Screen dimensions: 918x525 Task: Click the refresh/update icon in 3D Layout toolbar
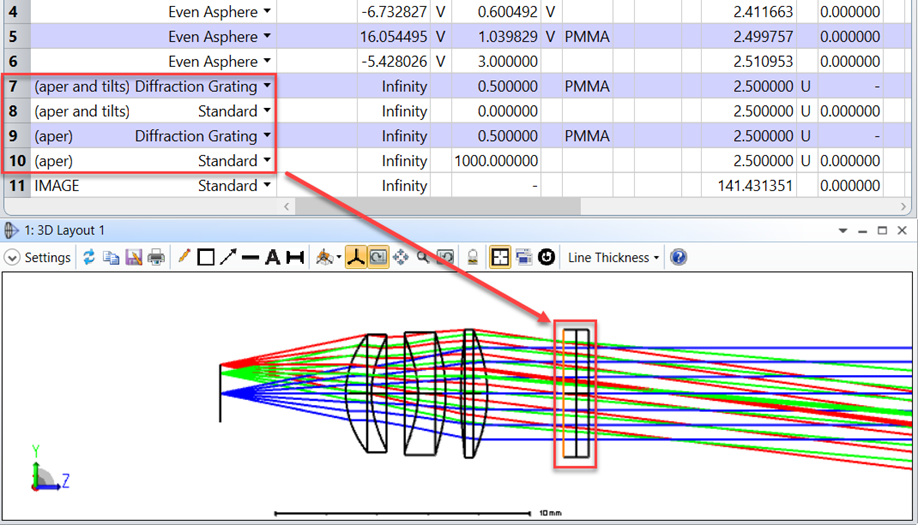point(89,258)
